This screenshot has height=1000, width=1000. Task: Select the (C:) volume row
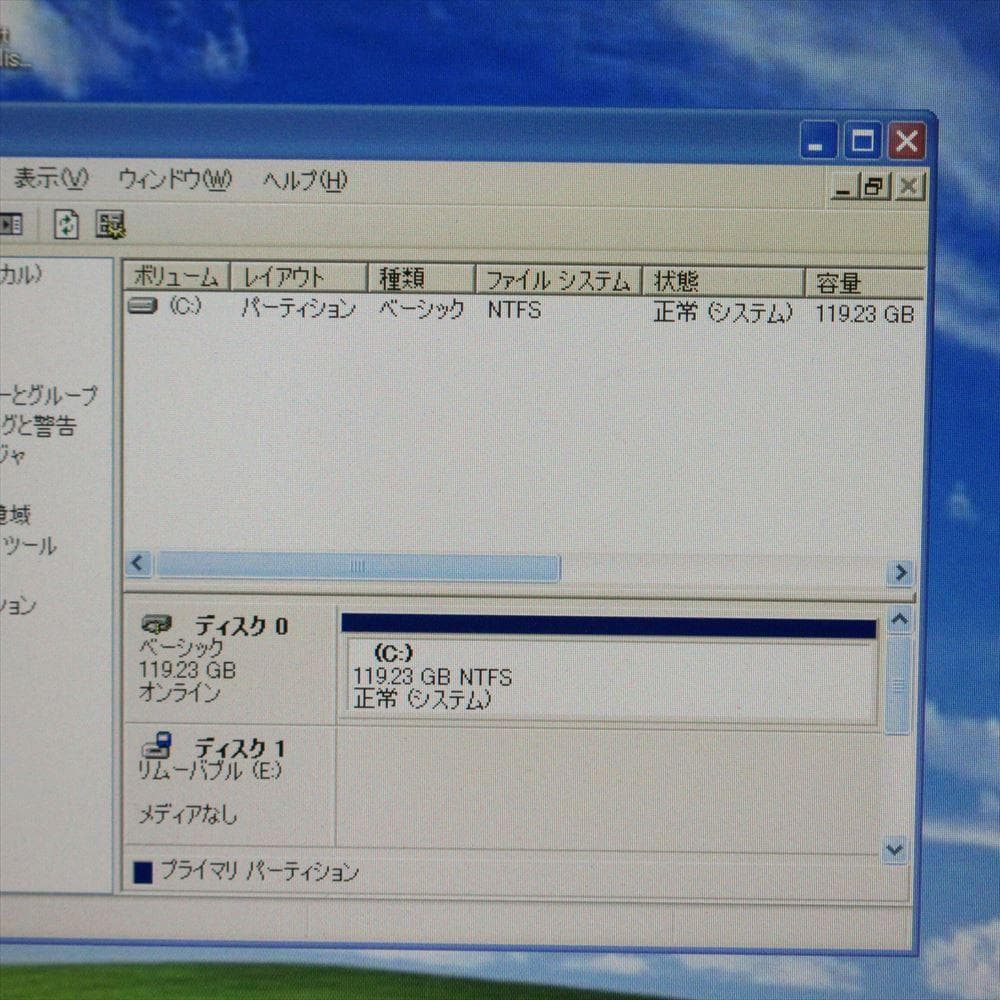coord(400,310)
